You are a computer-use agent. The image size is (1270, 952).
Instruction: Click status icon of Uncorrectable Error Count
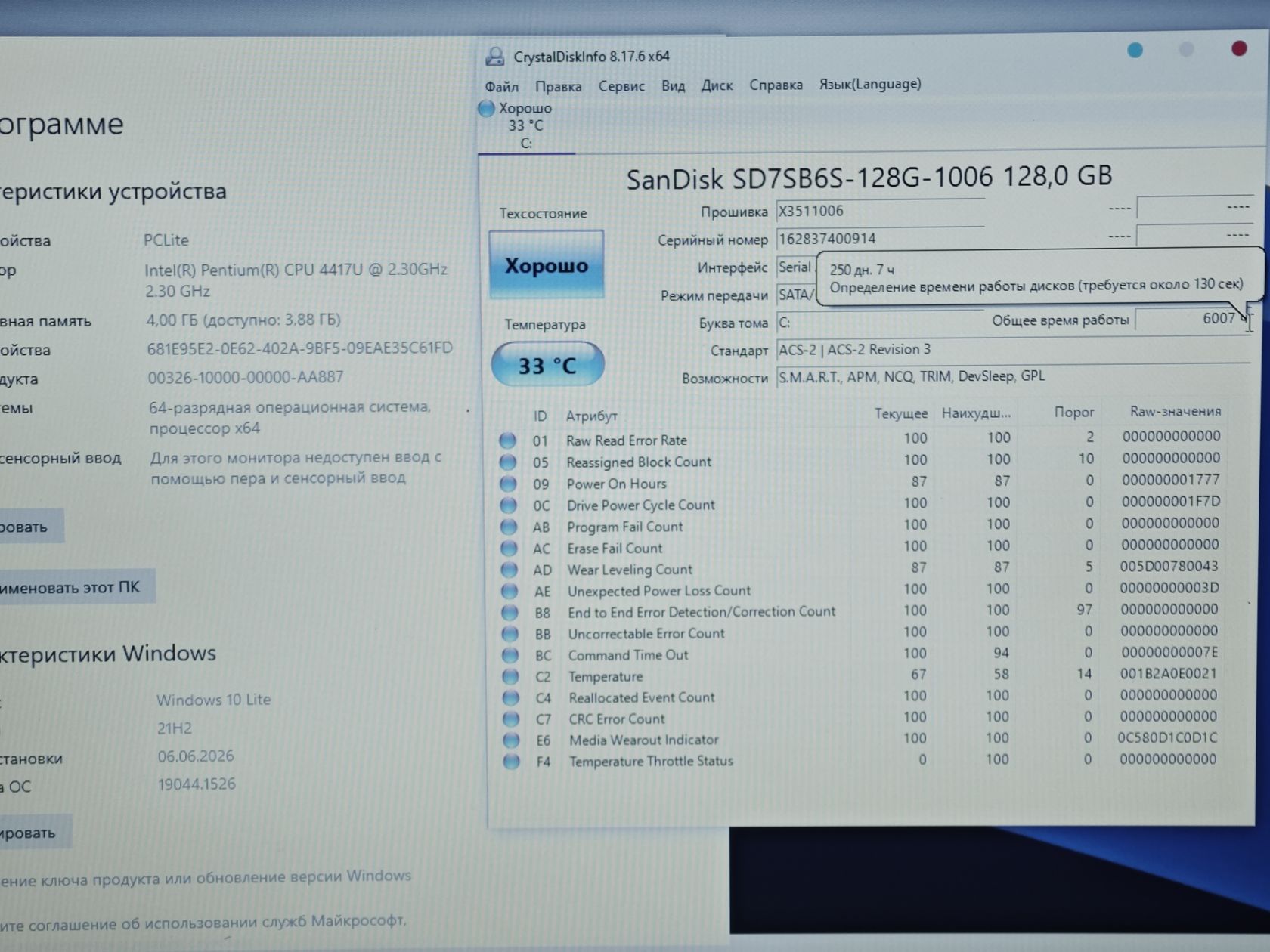click(510, 633)
